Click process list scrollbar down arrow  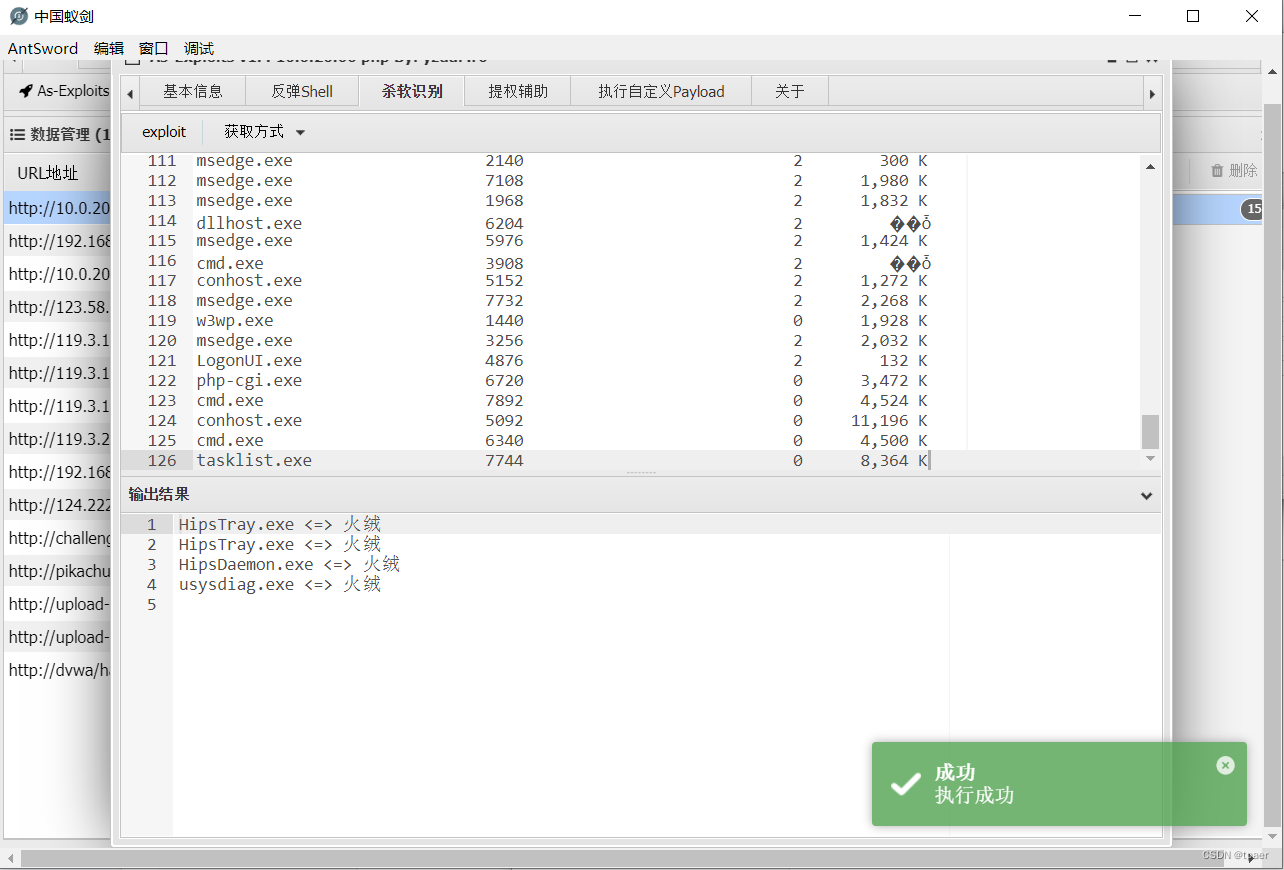tap(1151, 458)
